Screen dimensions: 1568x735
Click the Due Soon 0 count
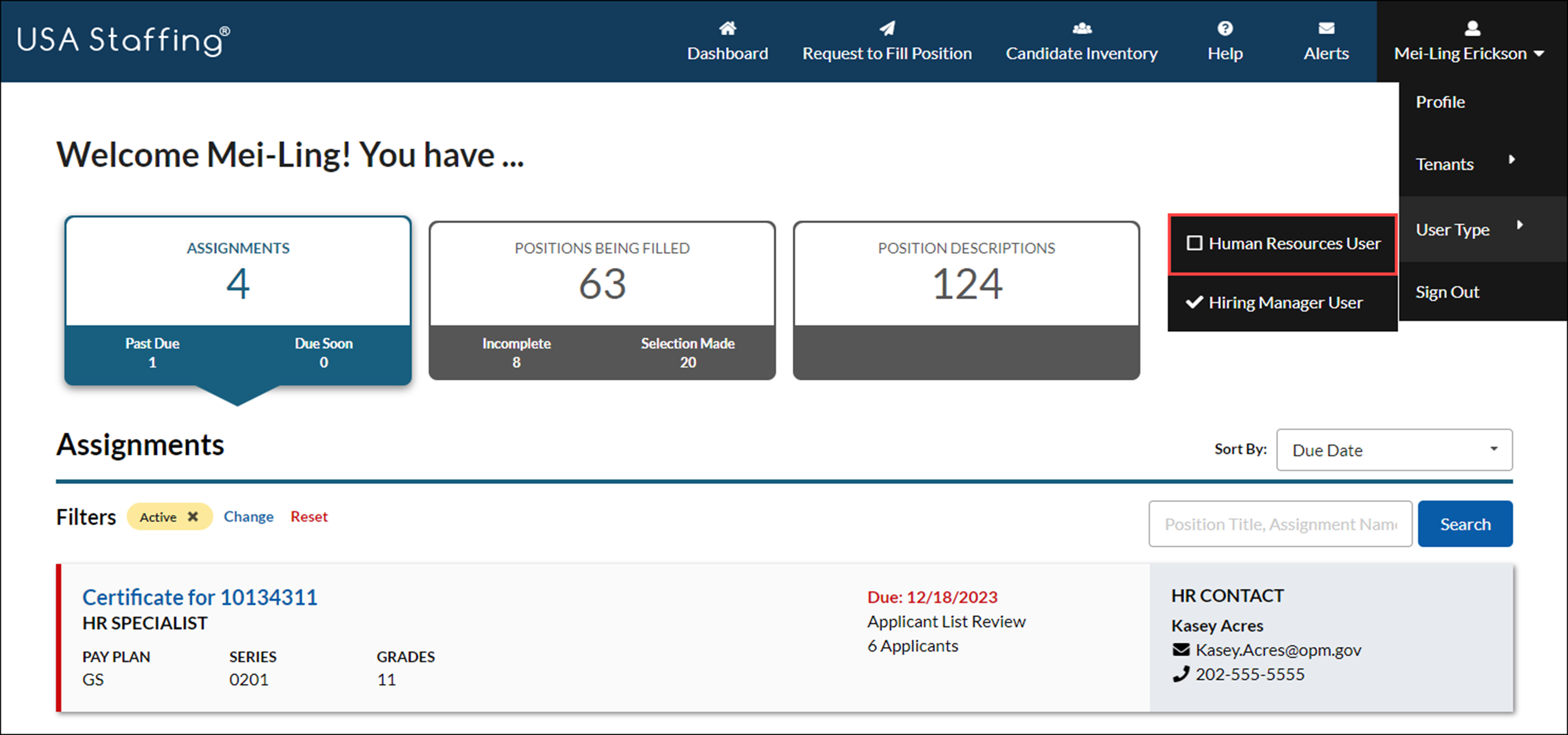coord(323,352)
